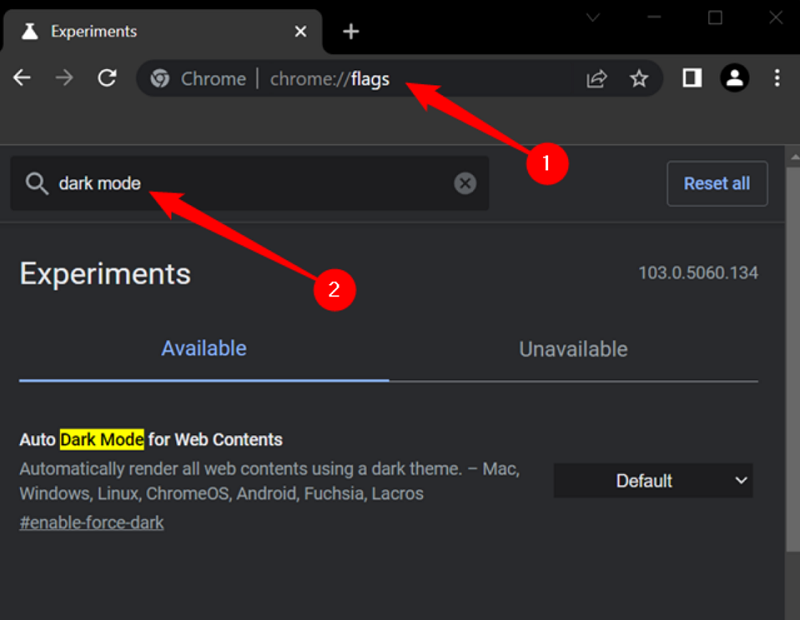
Task: Focus the flags search field
Action: (x=249, y=183)
